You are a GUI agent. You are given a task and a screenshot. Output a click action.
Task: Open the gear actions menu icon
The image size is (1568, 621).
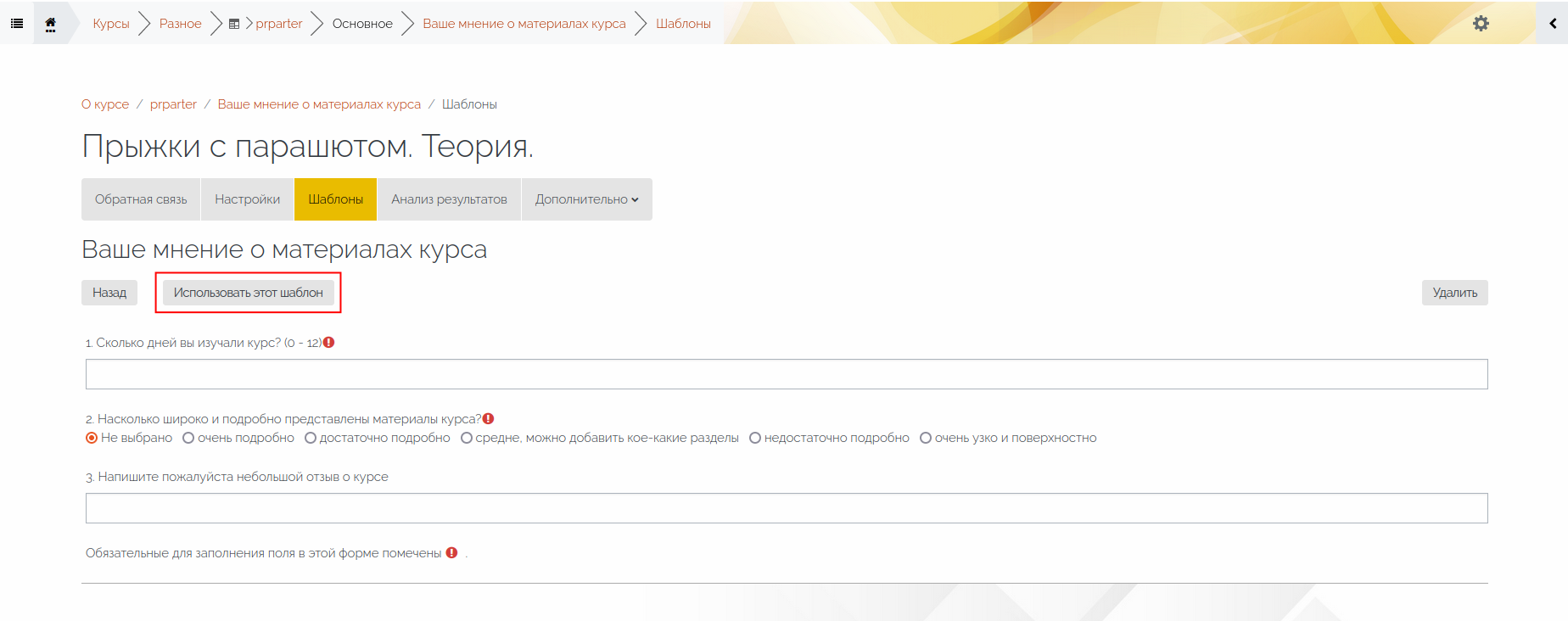coord(1481,23)
